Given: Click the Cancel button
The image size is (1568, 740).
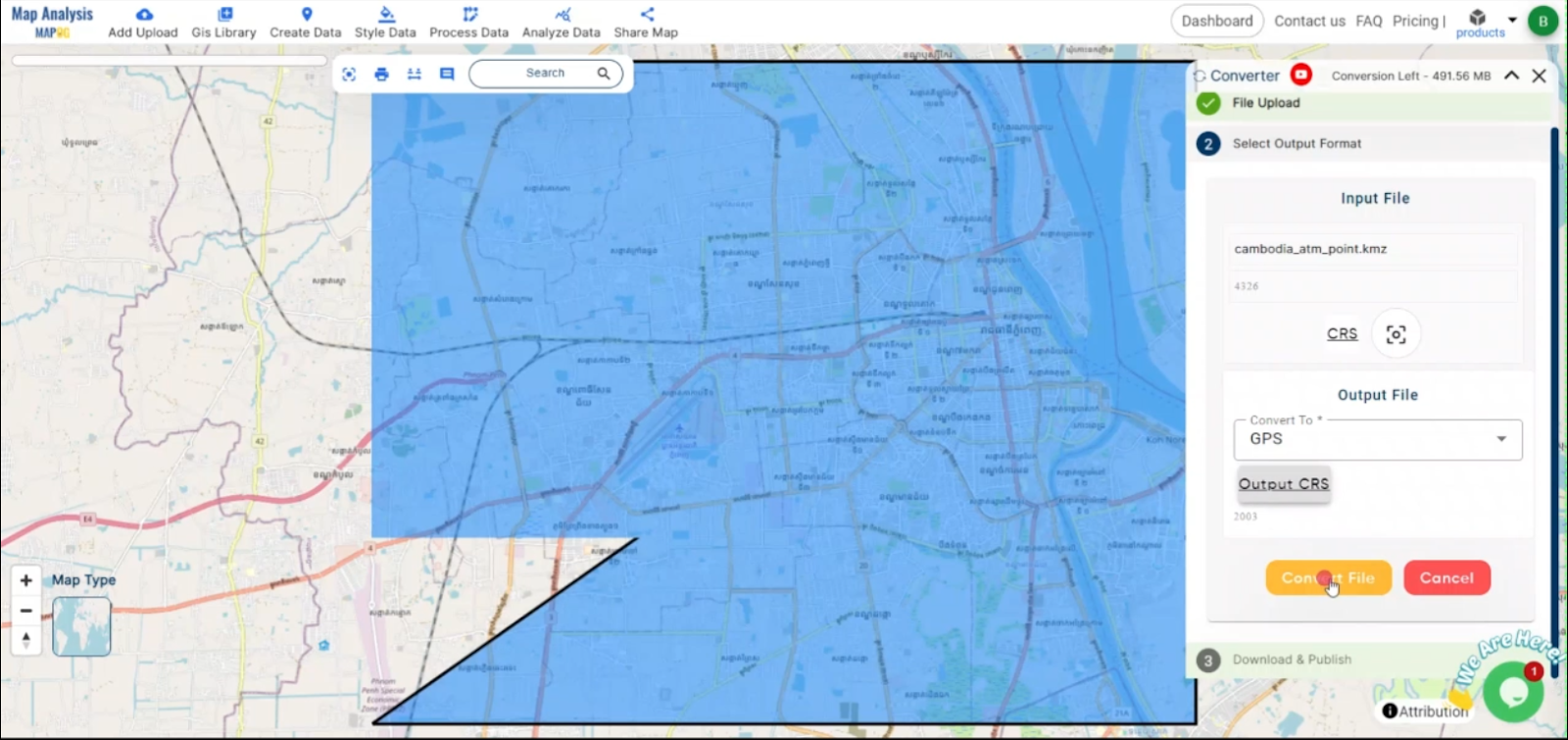Looking at the screenshot, I should coord(1446,578).
